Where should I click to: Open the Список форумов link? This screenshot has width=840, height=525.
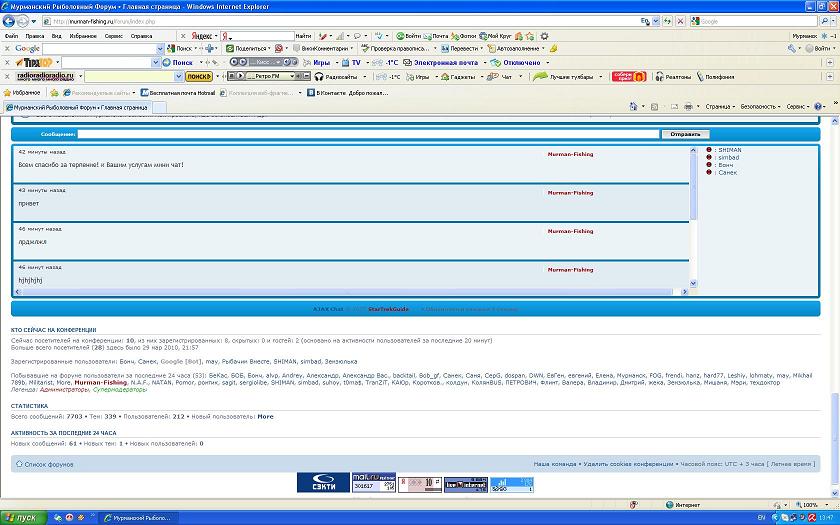pyautogui.click(x=48, y=464)
